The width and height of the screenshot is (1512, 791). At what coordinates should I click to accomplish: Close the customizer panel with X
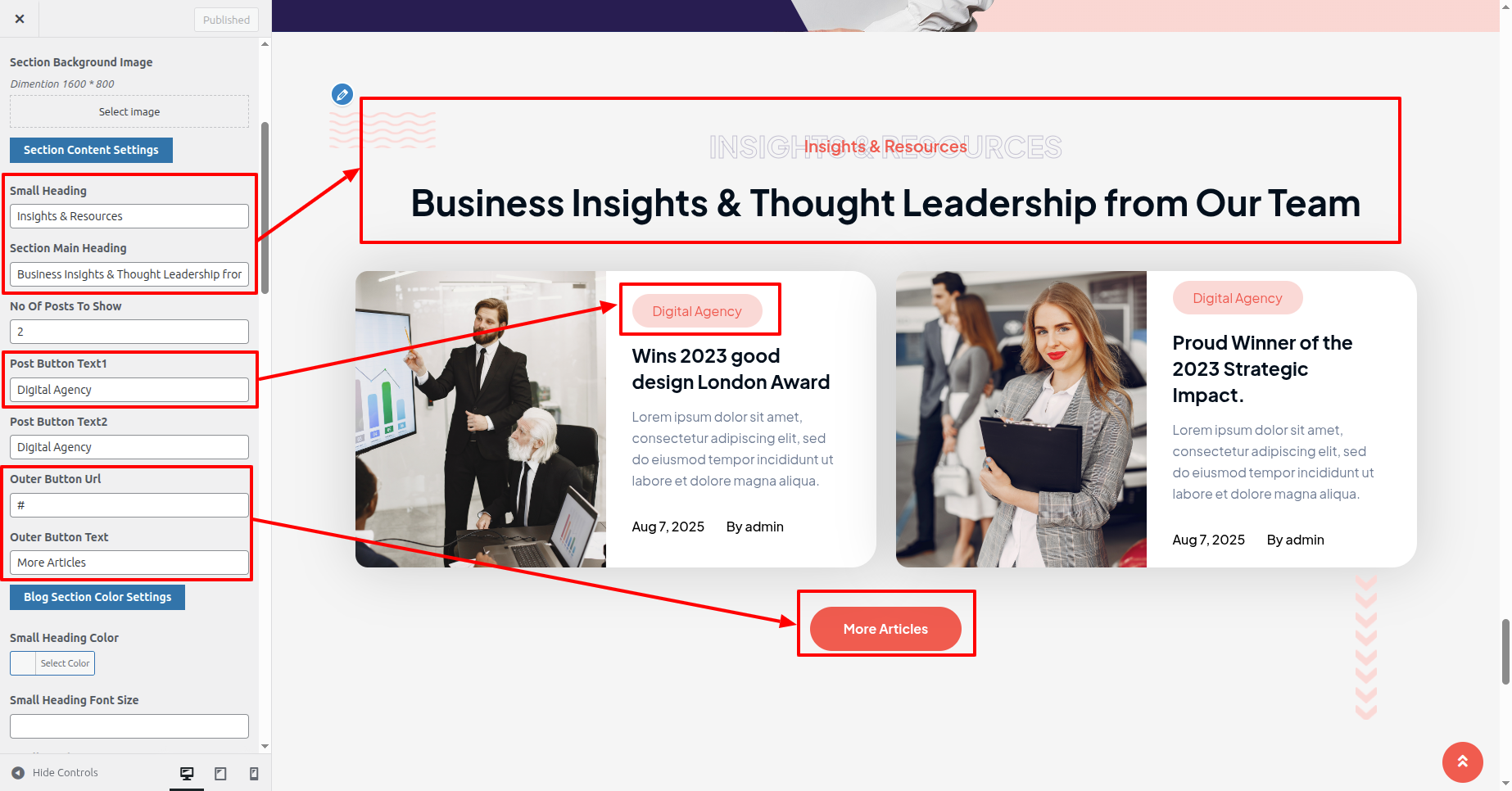pyautogui.click(x=20, y=19)
